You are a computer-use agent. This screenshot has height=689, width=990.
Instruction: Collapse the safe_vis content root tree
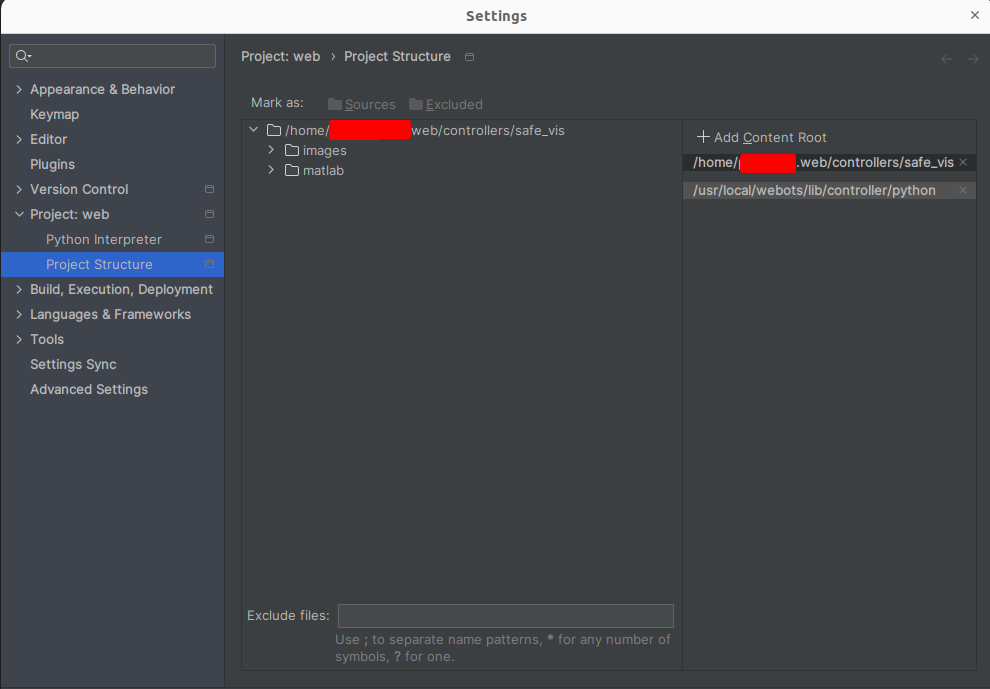[x=254, y=129]
